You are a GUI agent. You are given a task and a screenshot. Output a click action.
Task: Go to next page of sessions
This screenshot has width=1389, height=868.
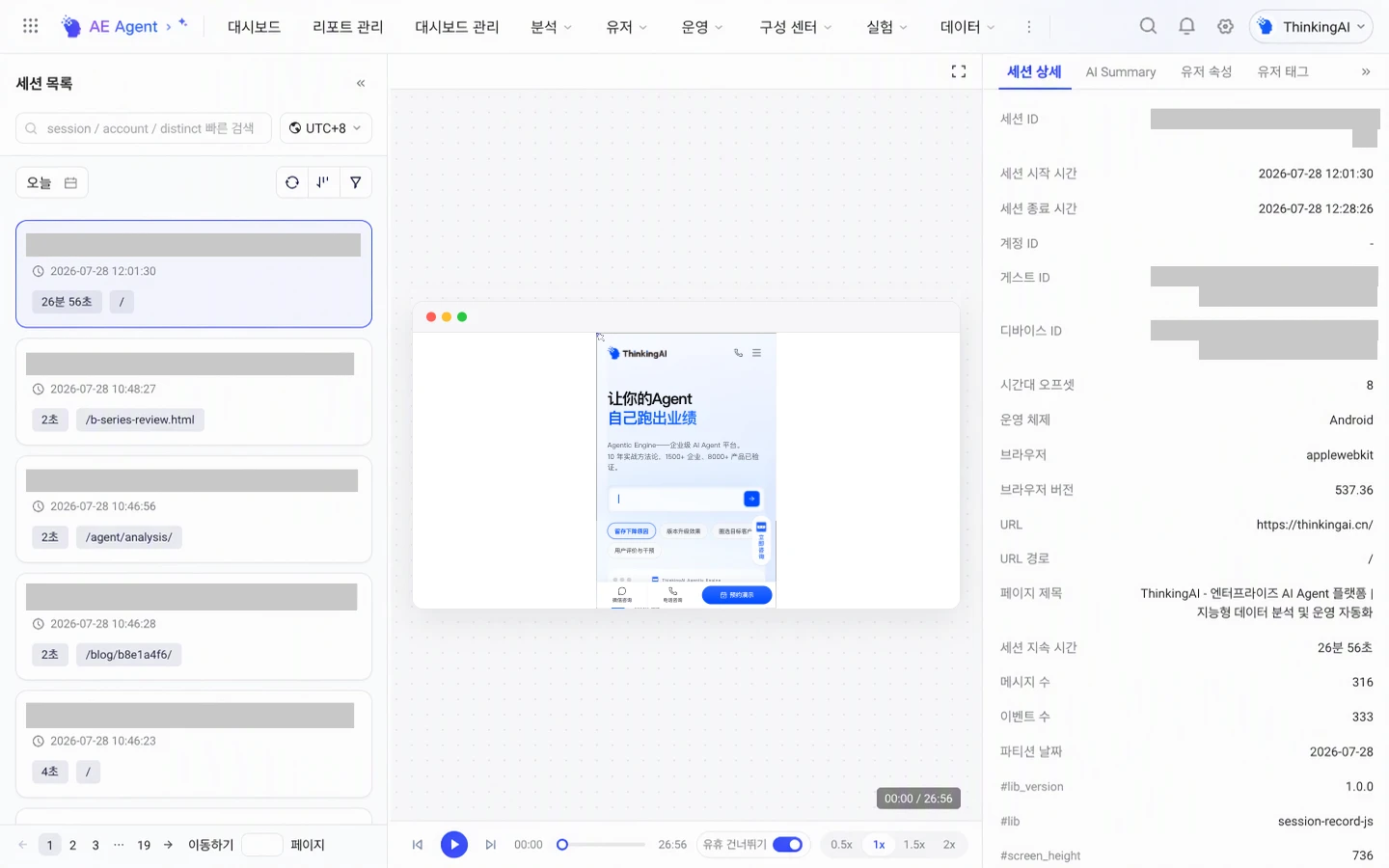169,845
